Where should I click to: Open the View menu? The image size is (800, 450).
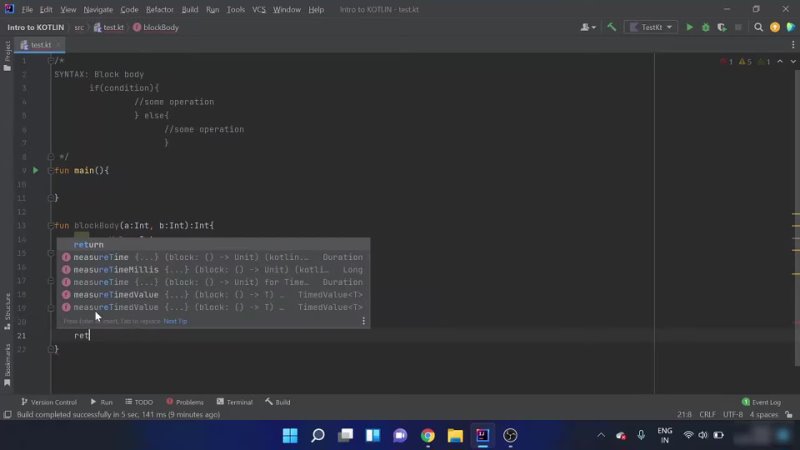point(68,10)
